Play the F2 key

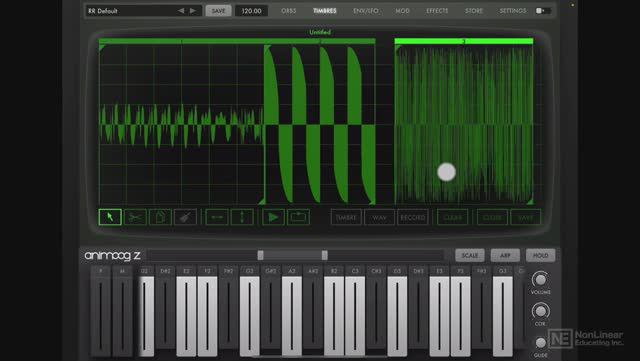tap(207, 316)
